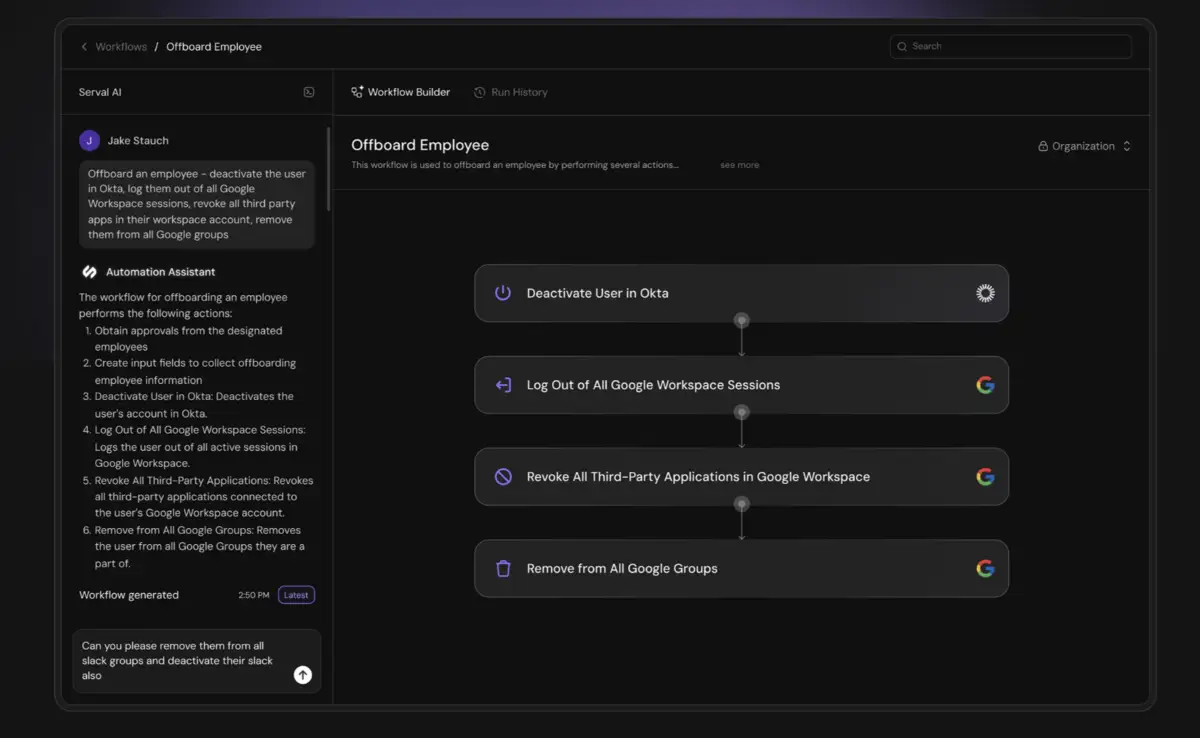1200x738 pixels.
Task: Click the Google logo on Log Out step
Action: (x=985, y=385)
